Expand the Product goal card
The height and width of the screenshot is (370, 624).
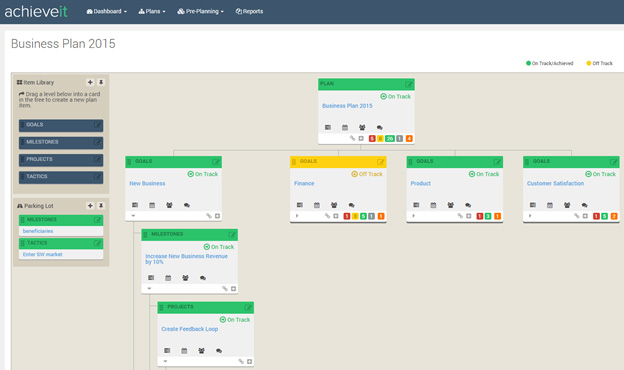413,216
